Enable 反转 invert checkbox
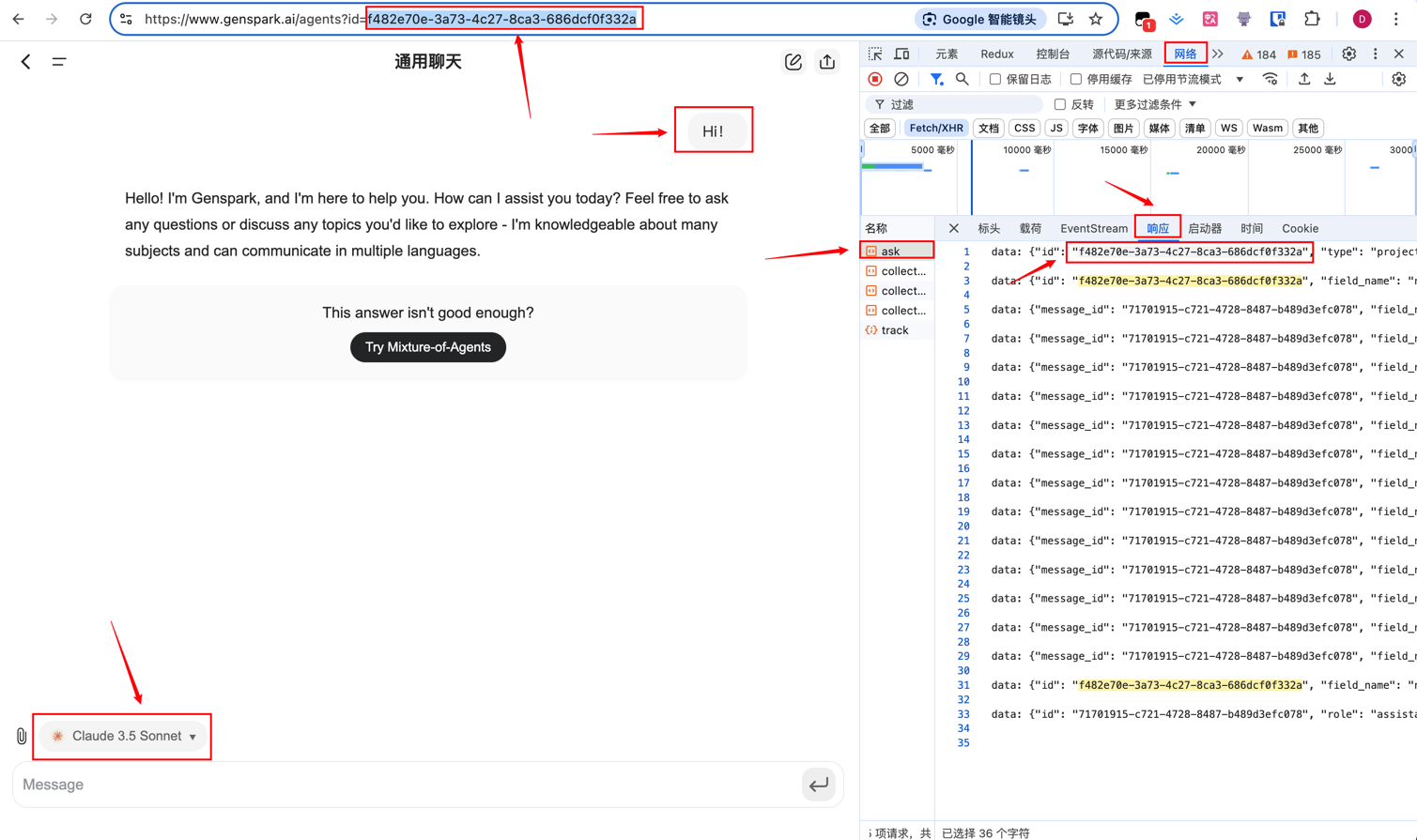Image resolution: width=1417 pixels, height=840 pixels. coord(1060,105)
